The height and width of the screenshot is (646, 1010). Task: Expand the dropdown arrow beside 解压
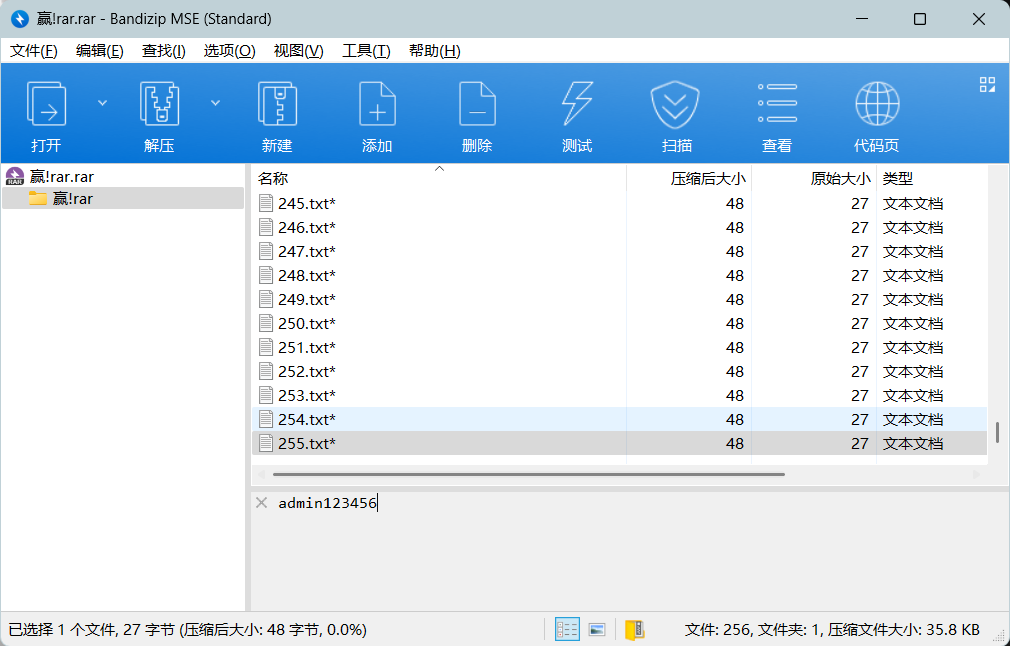[215, 102]
